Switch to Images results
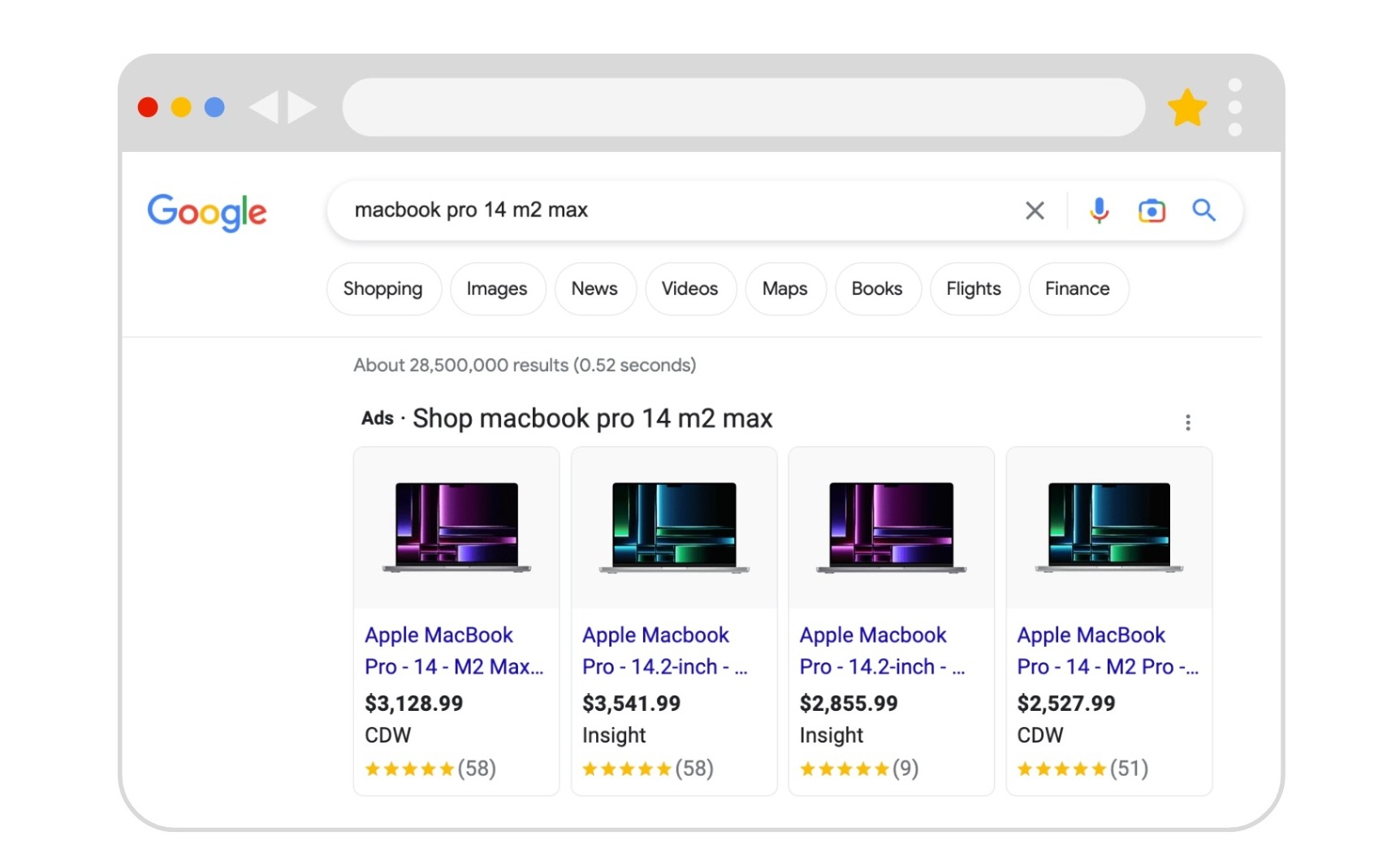 pyautogui.click(x=497, y=288)
